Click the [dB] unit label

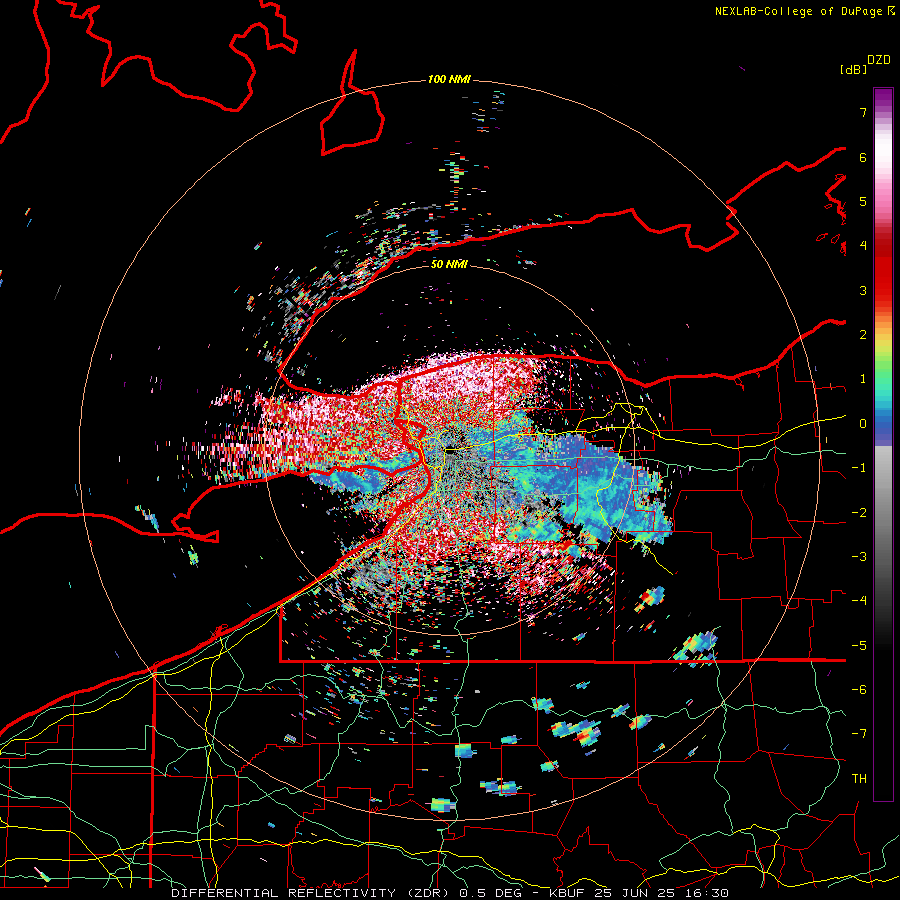point(853,70)
